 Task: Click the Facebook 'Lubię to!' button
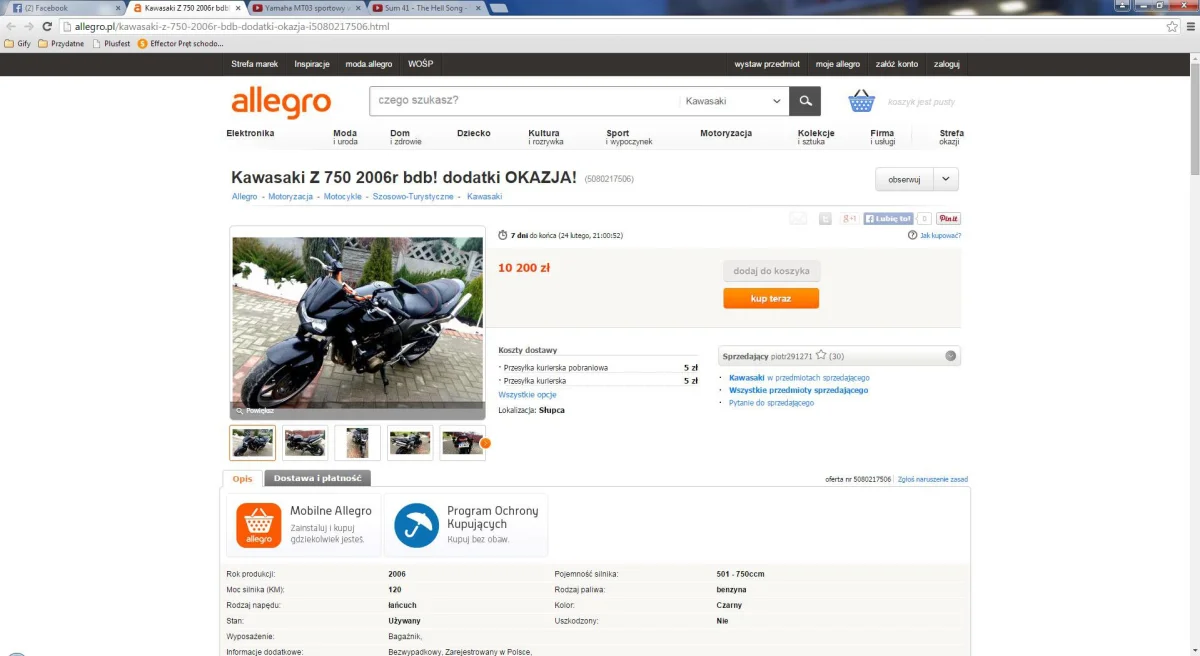point(888,218)
